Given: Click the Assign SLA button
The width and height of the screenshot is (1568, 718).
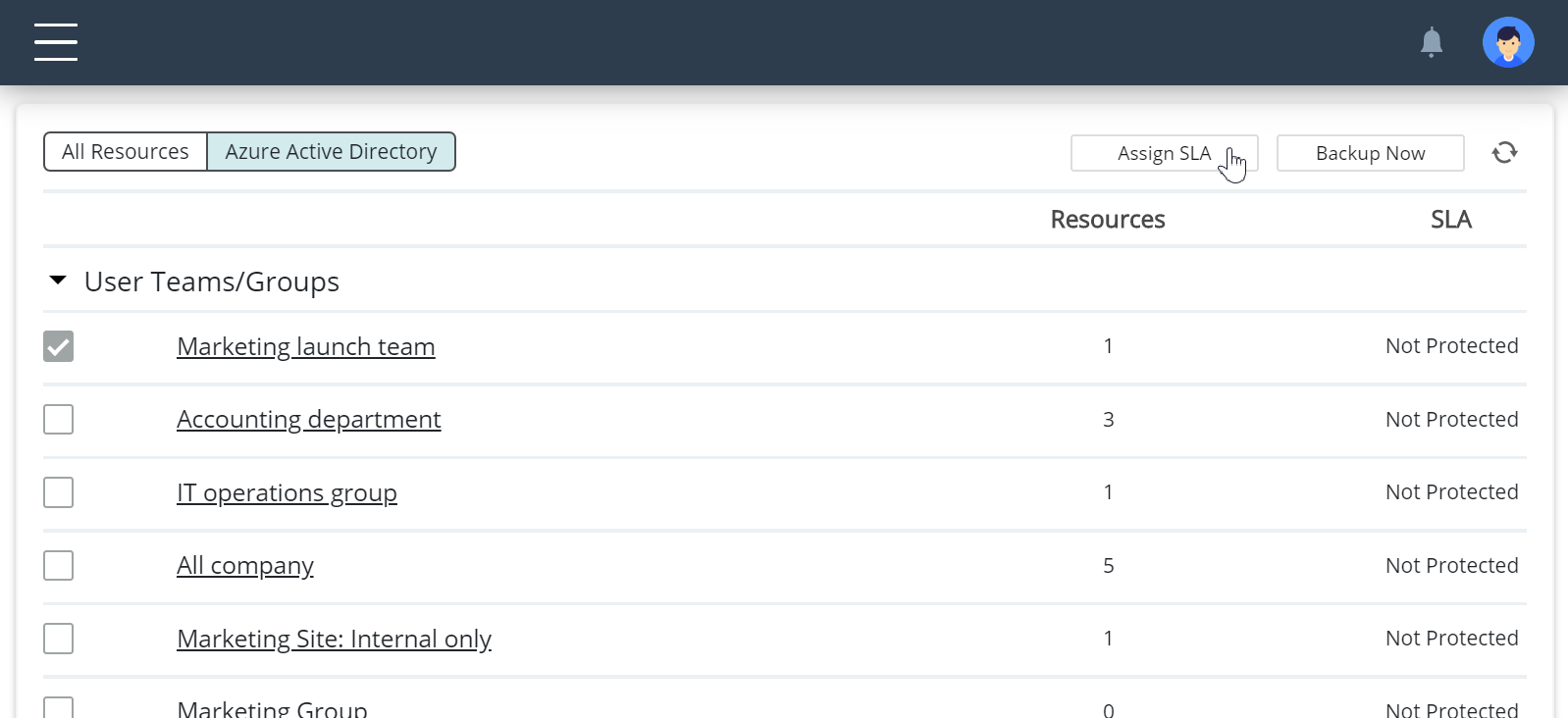Looking at the screenshot, I should tap(1164, 153).
